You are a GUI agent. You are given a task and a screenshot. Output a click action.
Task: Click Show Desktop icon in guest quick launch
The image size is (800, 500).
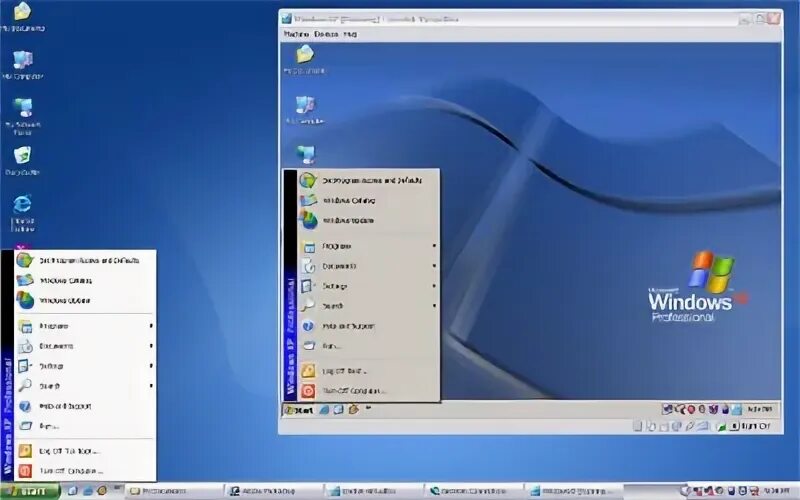pos(338,410)
